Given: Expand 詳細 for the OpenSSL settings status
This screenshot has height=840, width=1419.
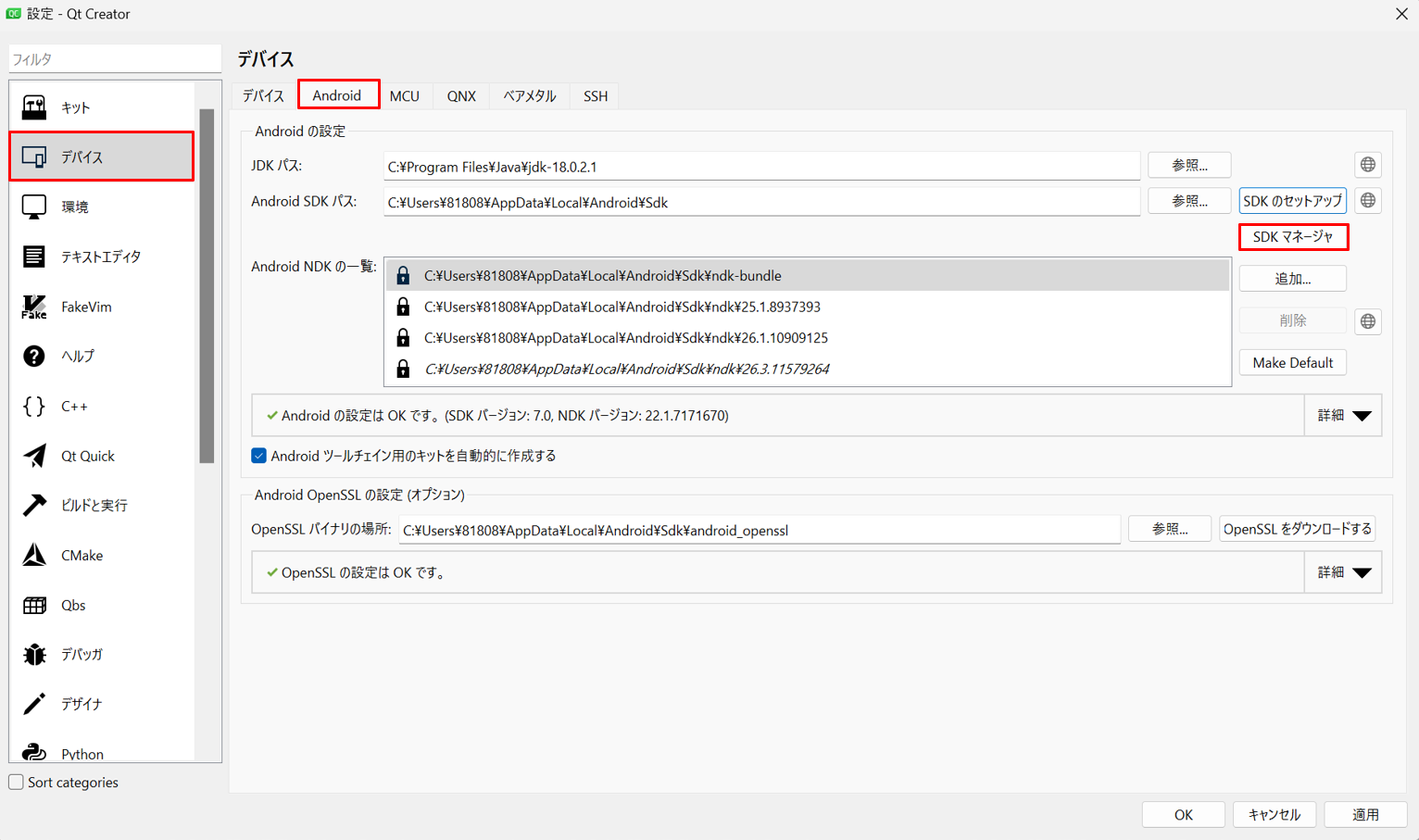Looking at the screenshot, I should (1343, 572).
